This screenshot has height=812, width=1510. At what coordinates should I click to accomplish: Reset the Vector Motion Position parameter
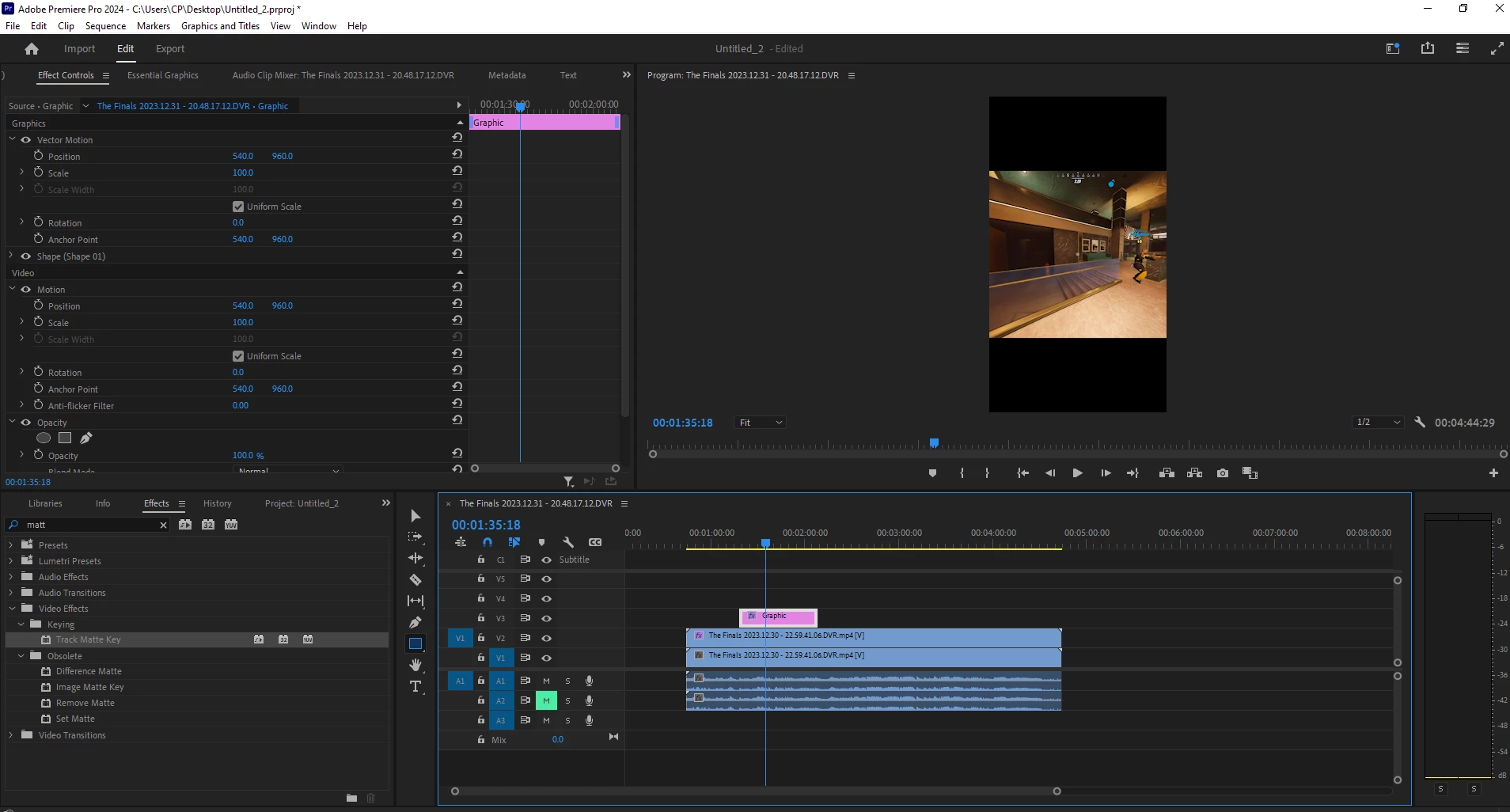pyautogui.click(x=457, y=154)
